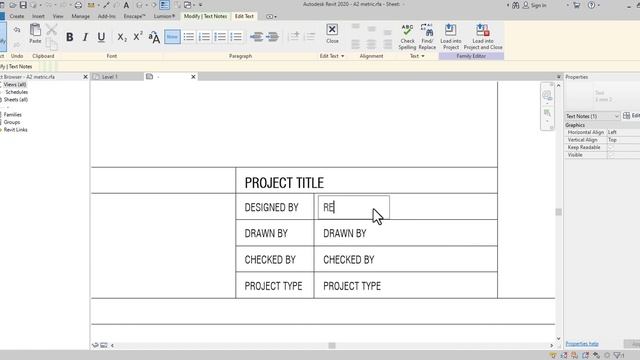640x360 pixels.
Task: Apply All Caps text formatting
Action: click(x=154, y=37)
